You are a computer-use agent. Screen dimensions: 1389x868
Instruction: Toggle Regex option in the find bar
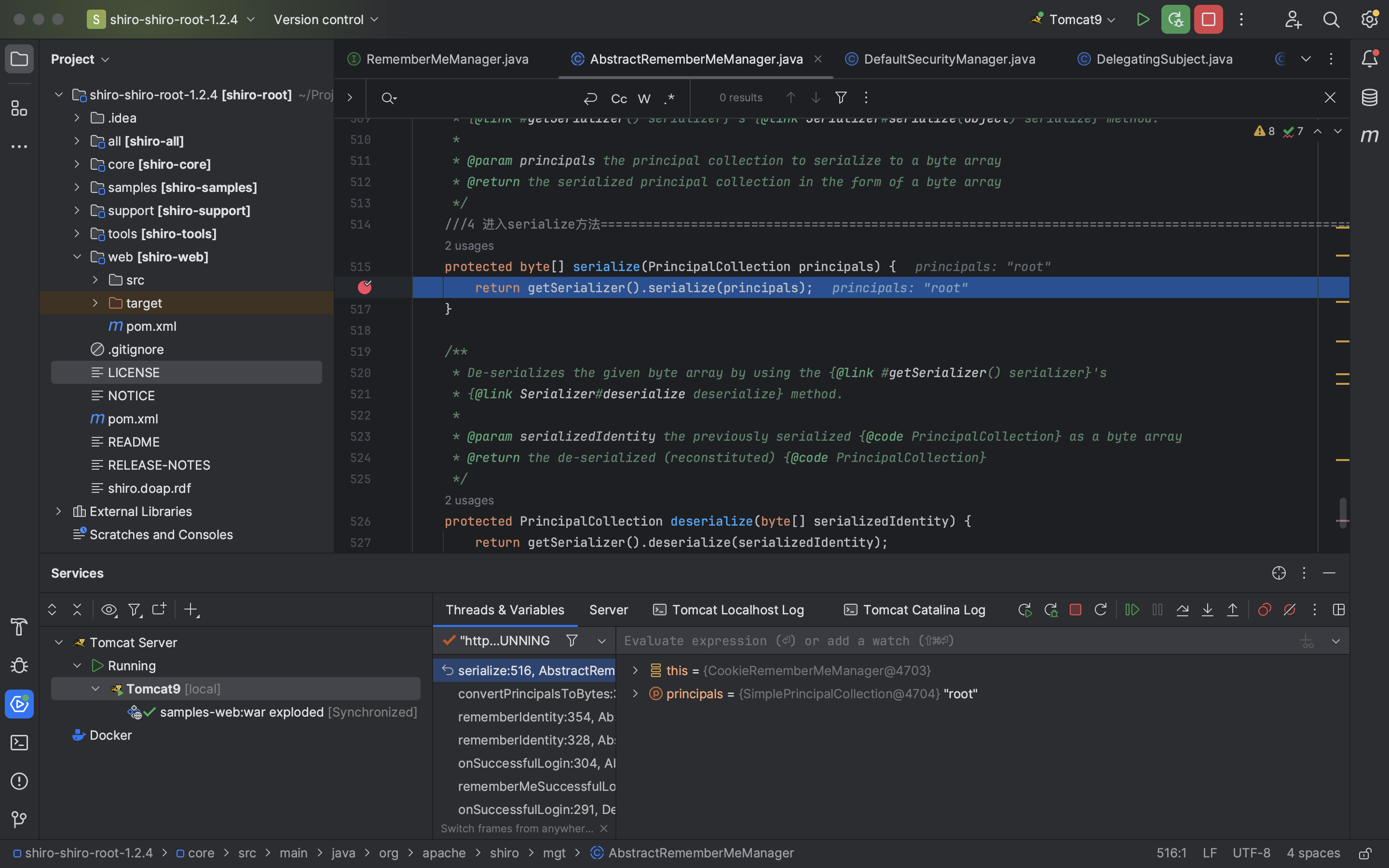pos(669,98)
